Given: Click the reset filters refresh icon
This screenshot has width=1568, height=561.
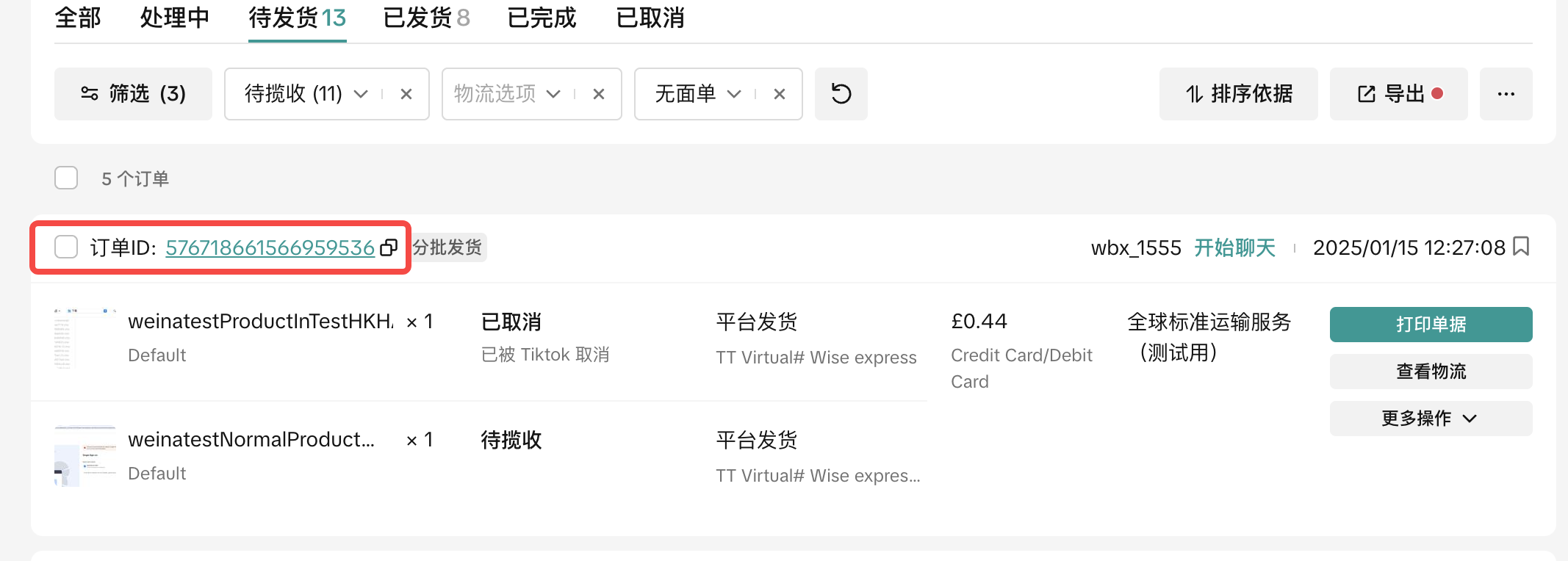Looking at the screenshot, I should pyautogui.click(x=841, y=94).
